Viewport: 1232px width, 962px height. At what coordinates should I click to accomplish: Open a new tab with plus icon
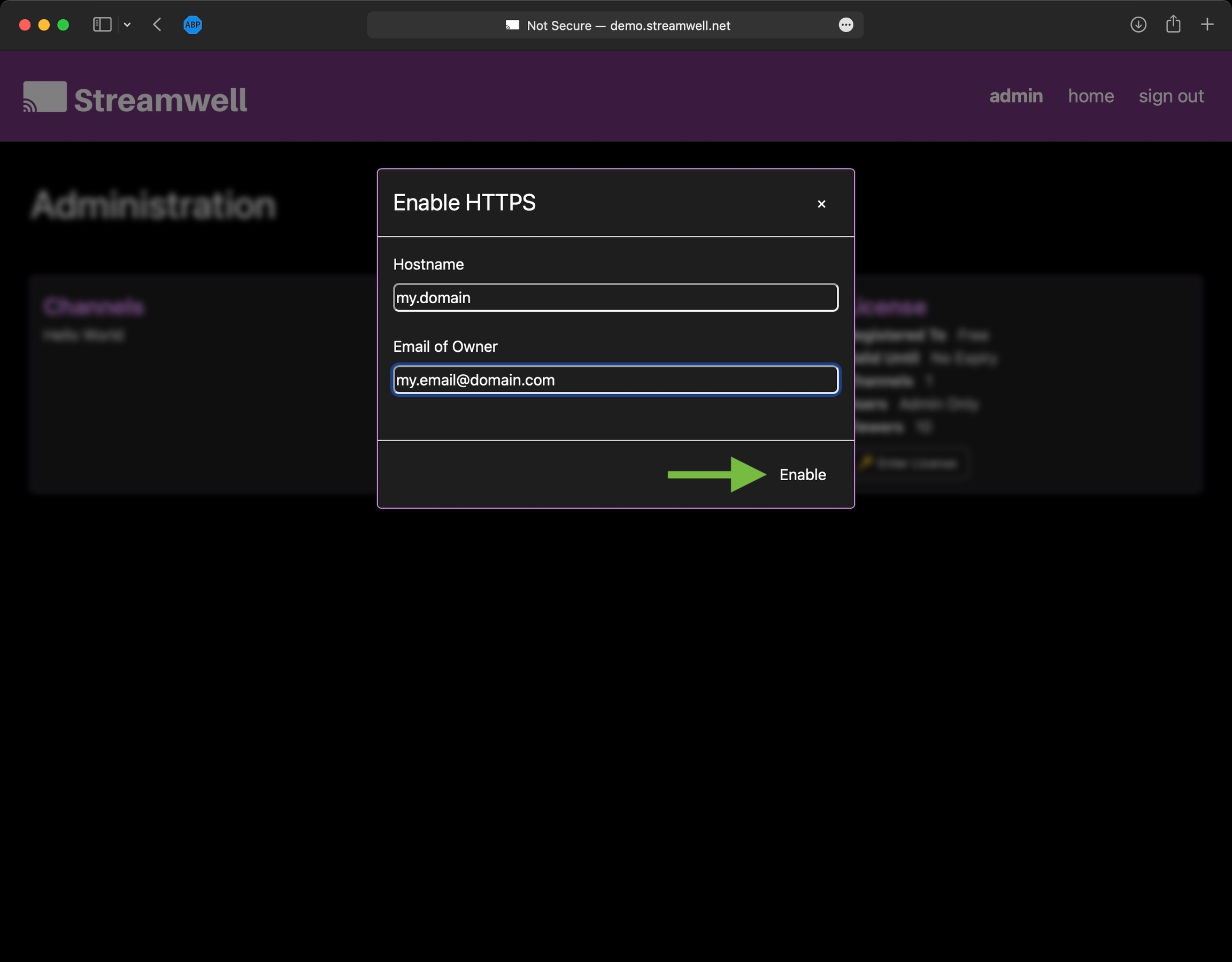(1207, 25)
